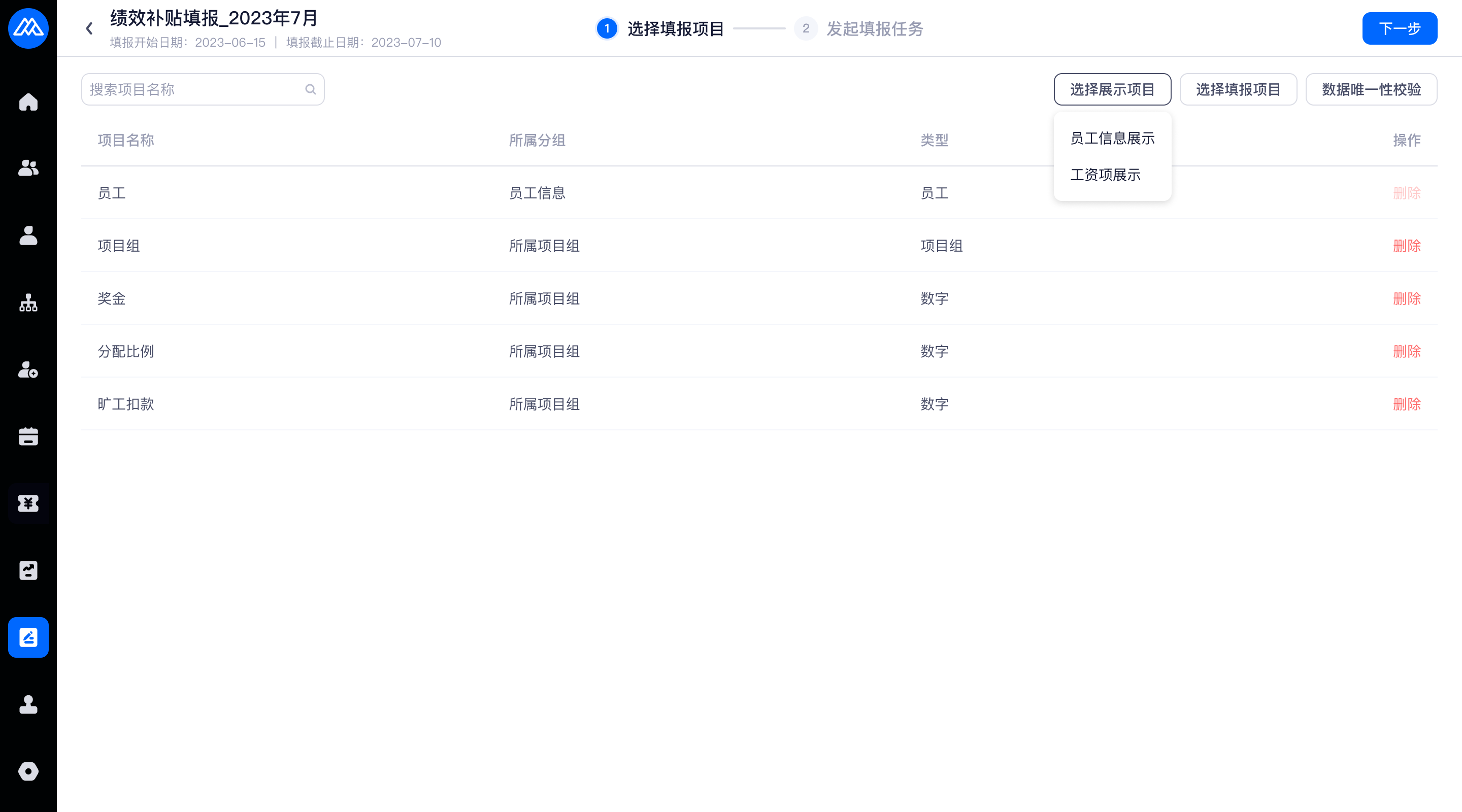Screen dimensions: 1462x812
Task: Open the 选择填报项目 dropdown button
Action: 1238,89
